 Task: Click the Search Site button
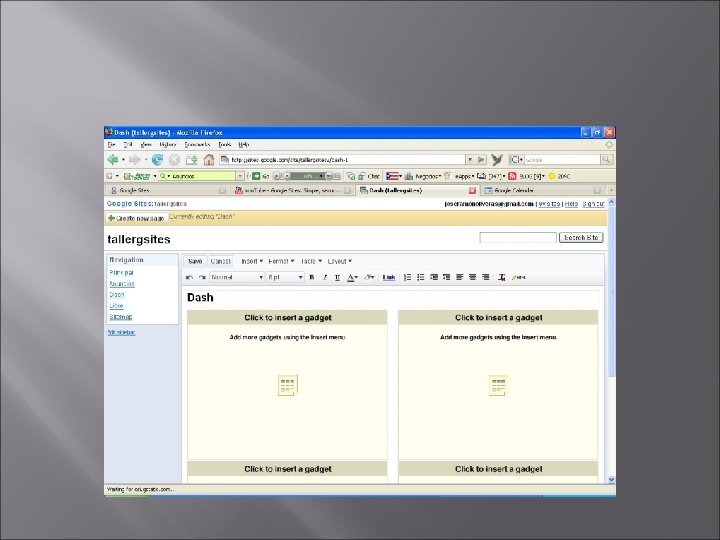(581, 237)
